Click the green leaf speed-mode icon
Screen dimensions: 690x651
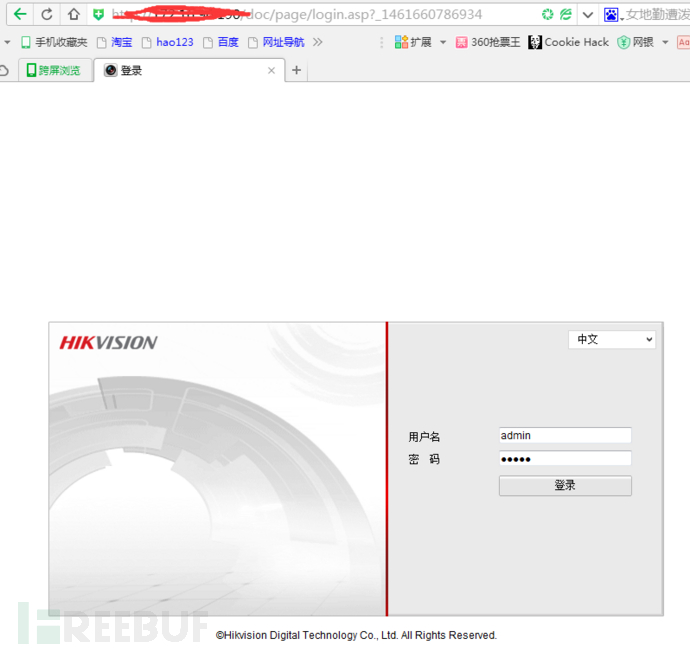tap(566, 15)
